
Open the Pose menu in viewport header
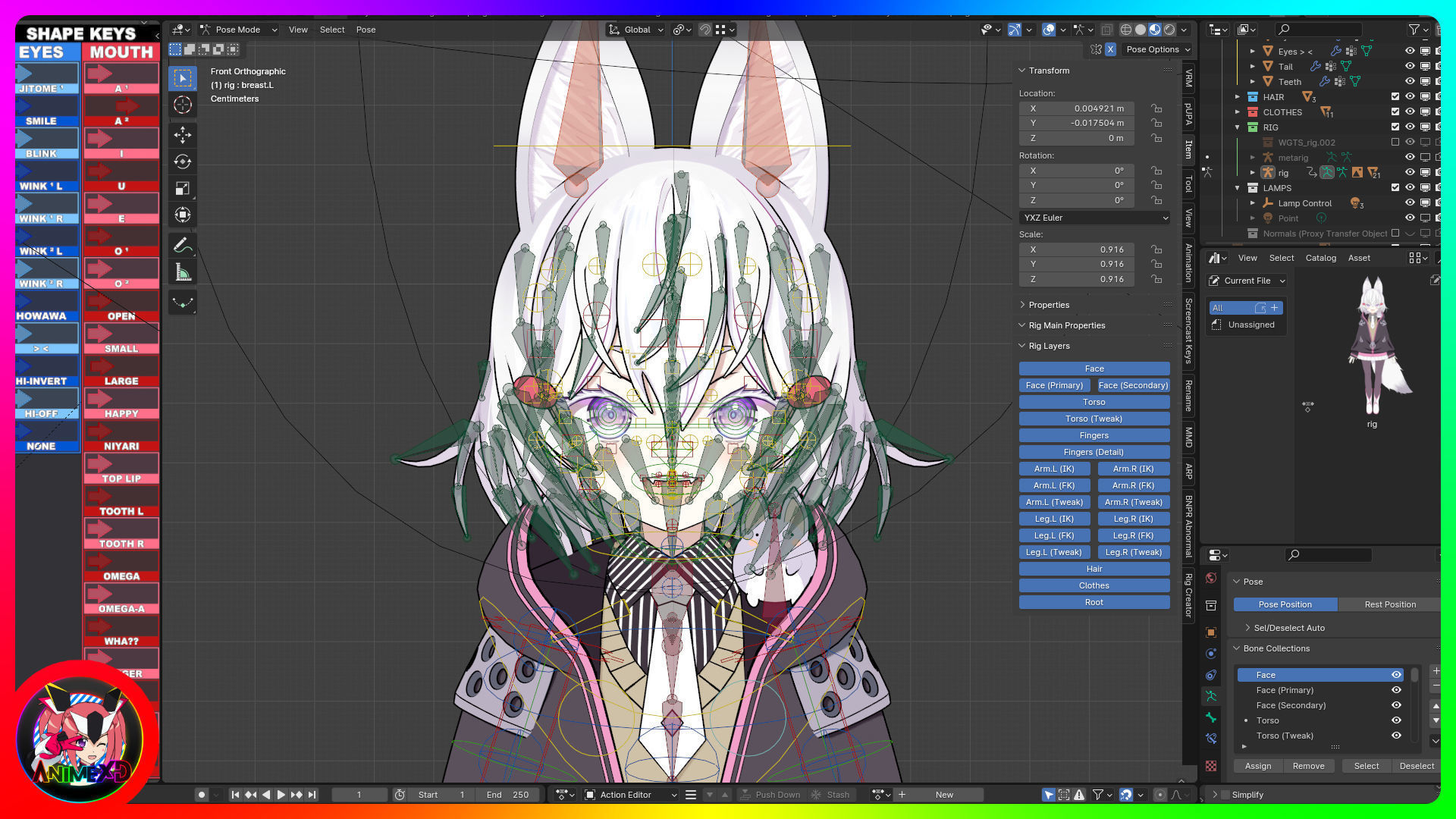click(366, 30)
